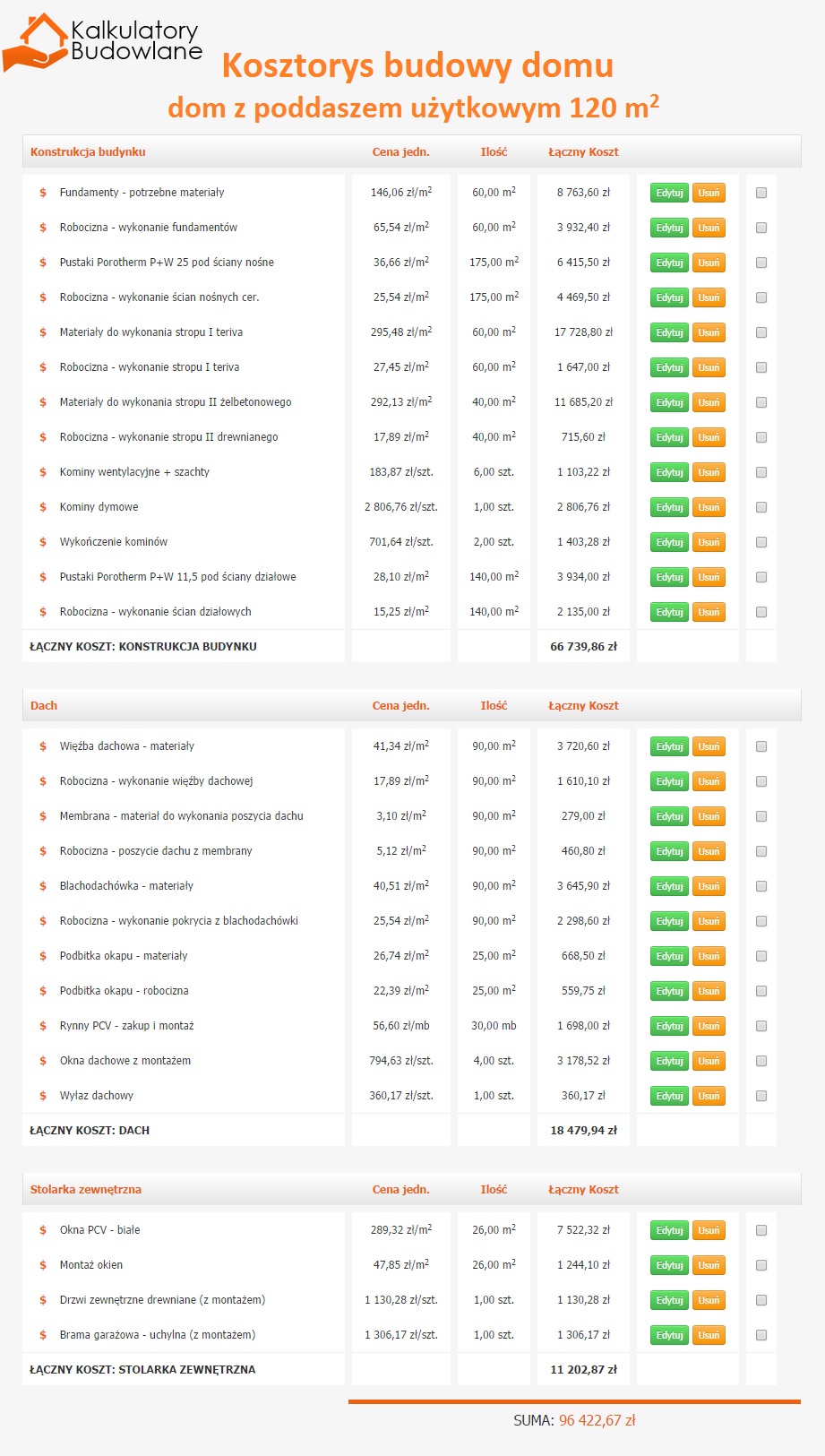Check the box for Brama garażowa row

pos(761,1335)
